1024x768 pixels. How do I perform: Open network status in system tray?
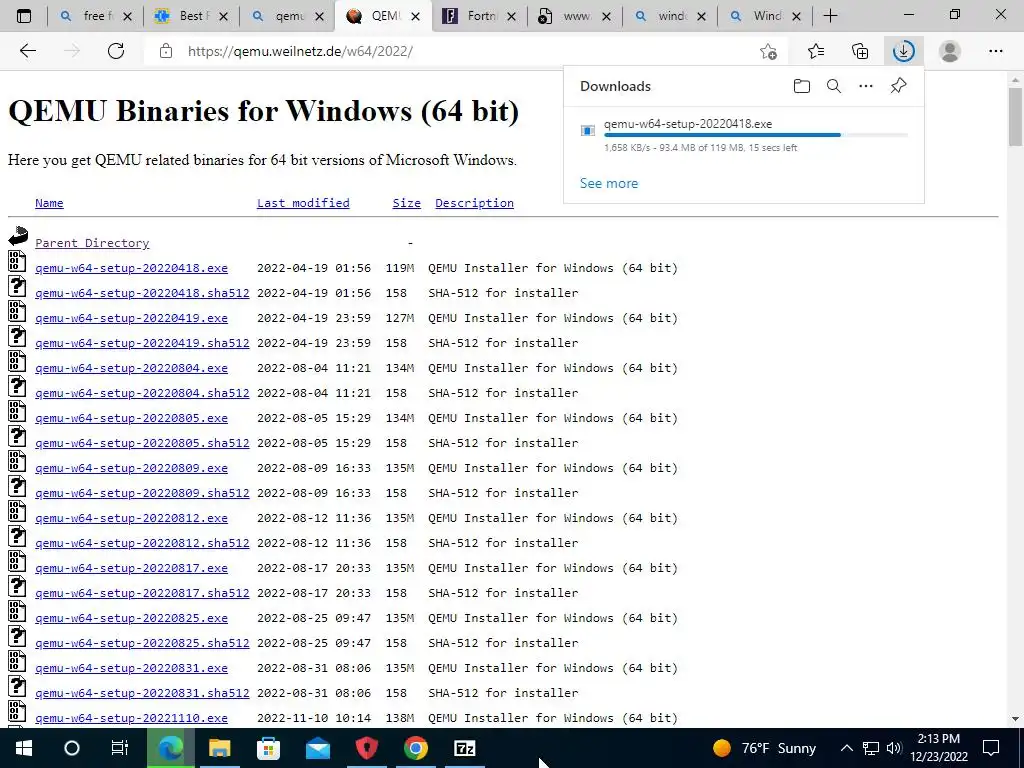coord(871,748)
